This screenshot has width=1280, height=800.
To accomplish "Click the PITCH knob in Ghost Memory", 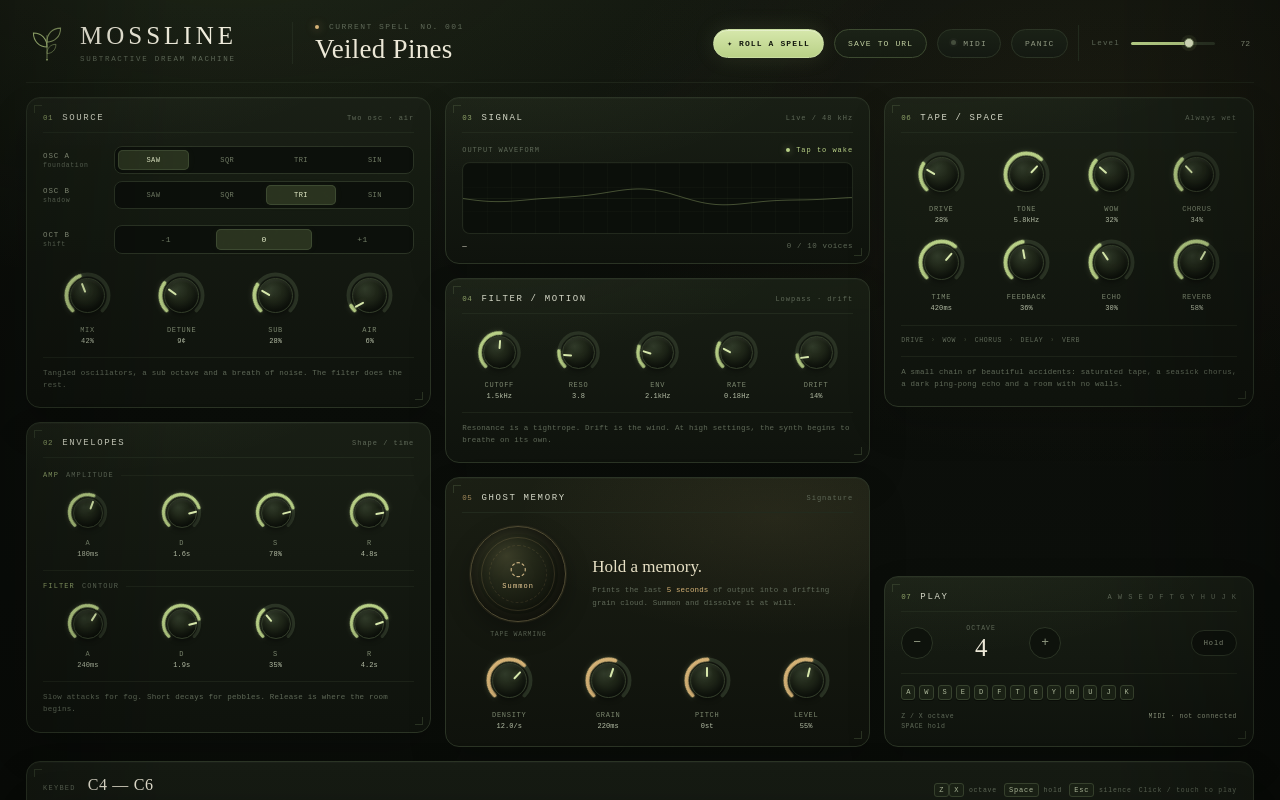I will (707, 680).
